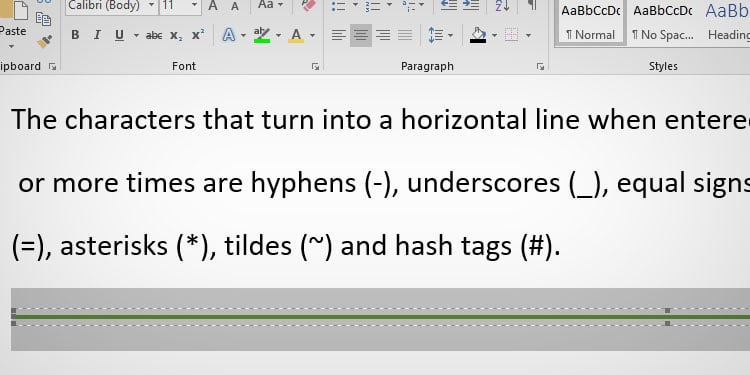This screenshot has width=750, height=375.
Task: Apply the yellow-orange font color
Action: coord(296,35)
